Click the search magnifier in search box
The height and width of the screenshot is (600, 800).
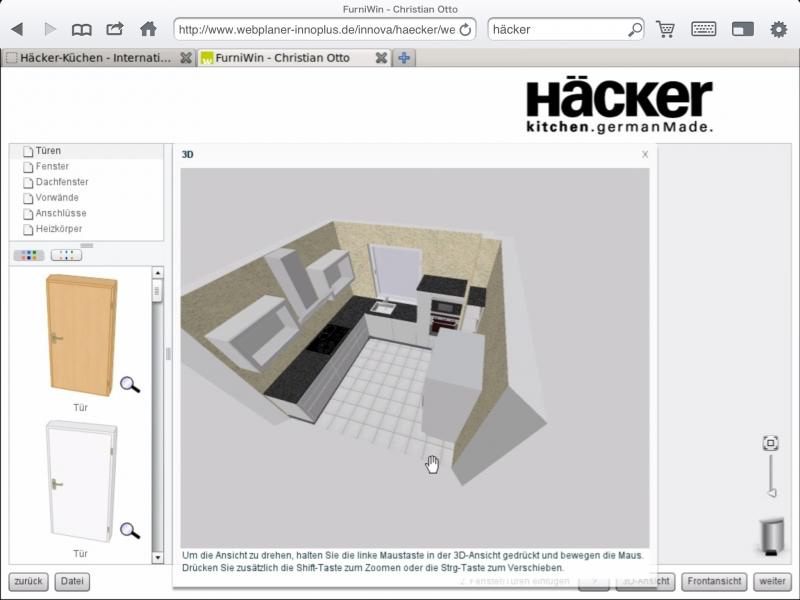635,30
